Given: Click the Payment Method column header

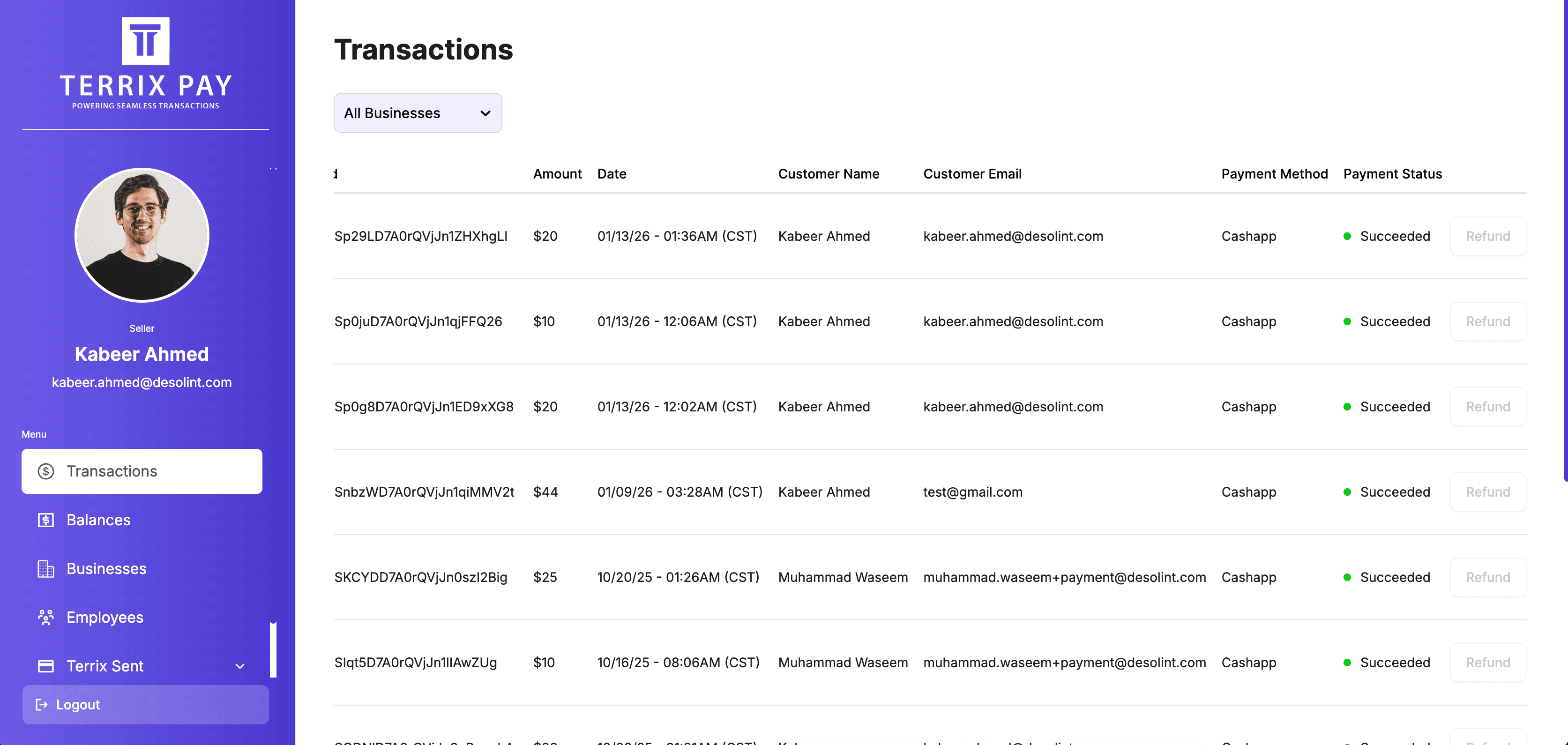Looking at the screenshot, I should (1275, 174).
